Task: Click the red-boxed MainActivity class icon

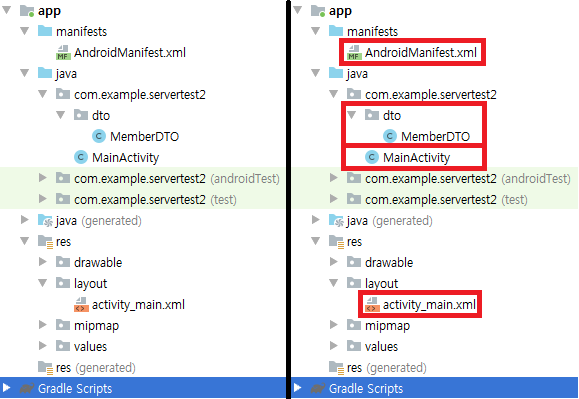Action: (372, 157)
